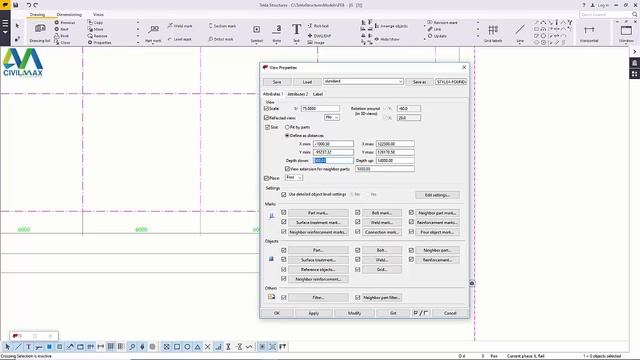
Task: Click the Quick Launch search box
Action: click(609, 14)
